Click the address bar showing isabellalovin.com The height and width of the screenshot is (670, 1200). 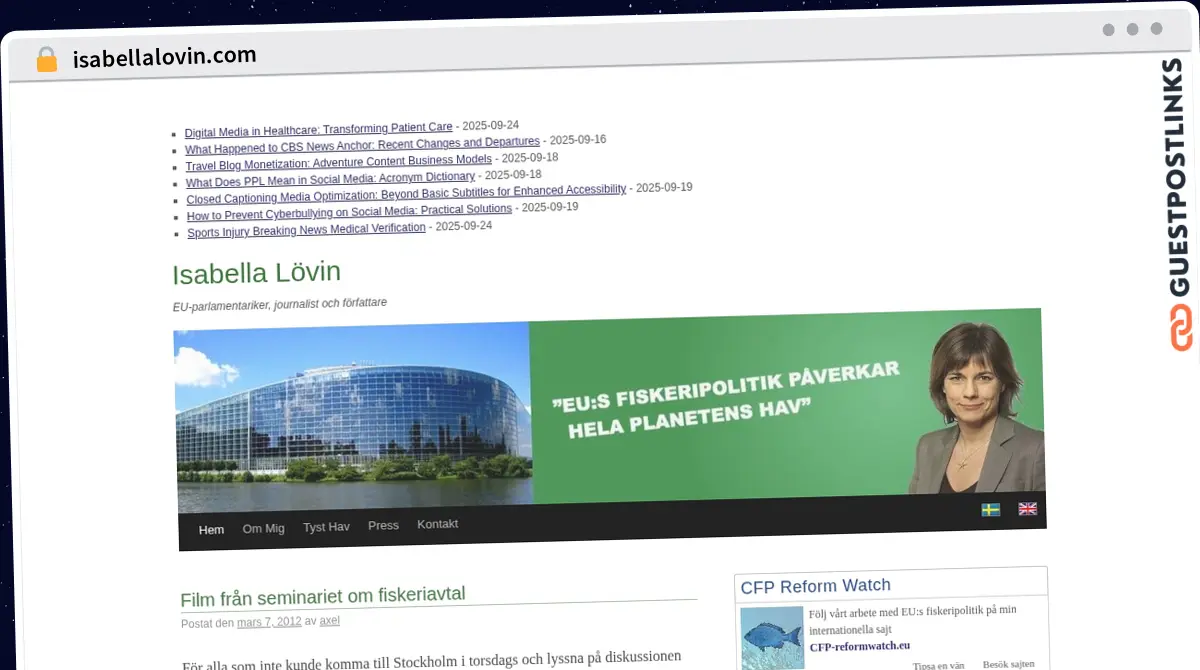click(x=163, y=55)
